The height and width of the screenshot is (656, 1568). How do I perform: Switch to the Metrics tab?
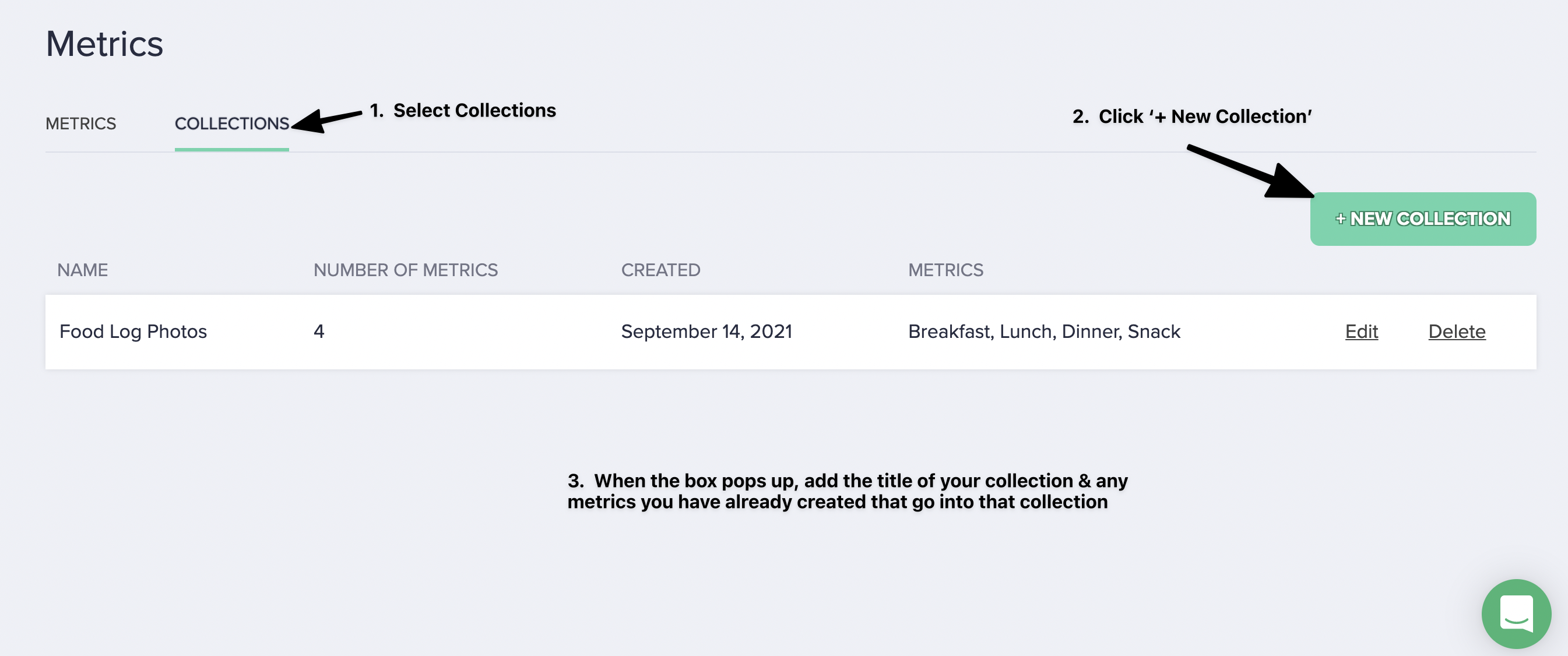click(81, 124)
